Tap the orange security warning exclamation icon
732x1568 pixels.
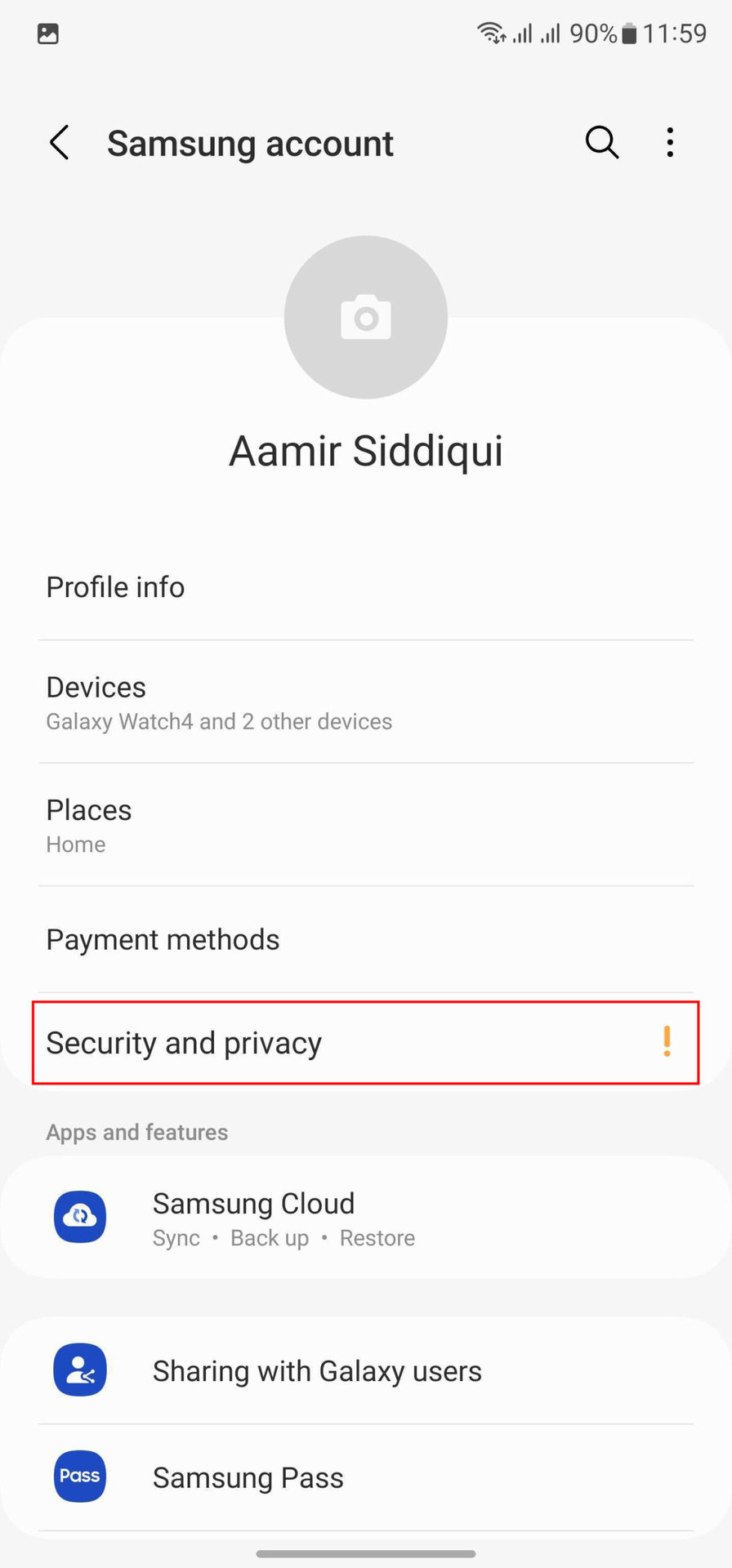pos(667,1041)
